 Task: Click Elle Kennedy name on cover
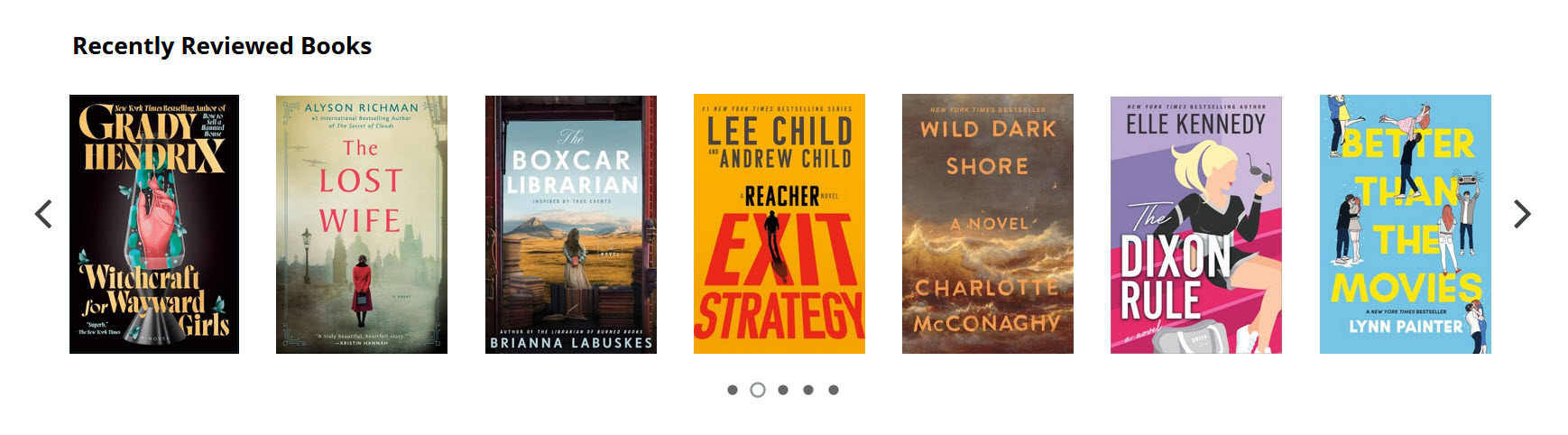1196,124
